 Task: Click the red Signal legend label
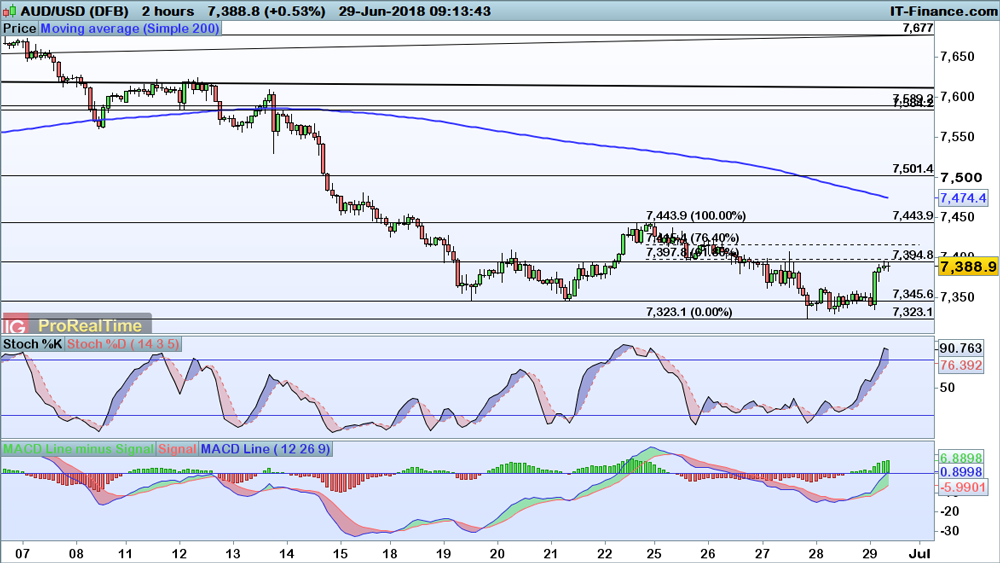(x=177, y=449)
